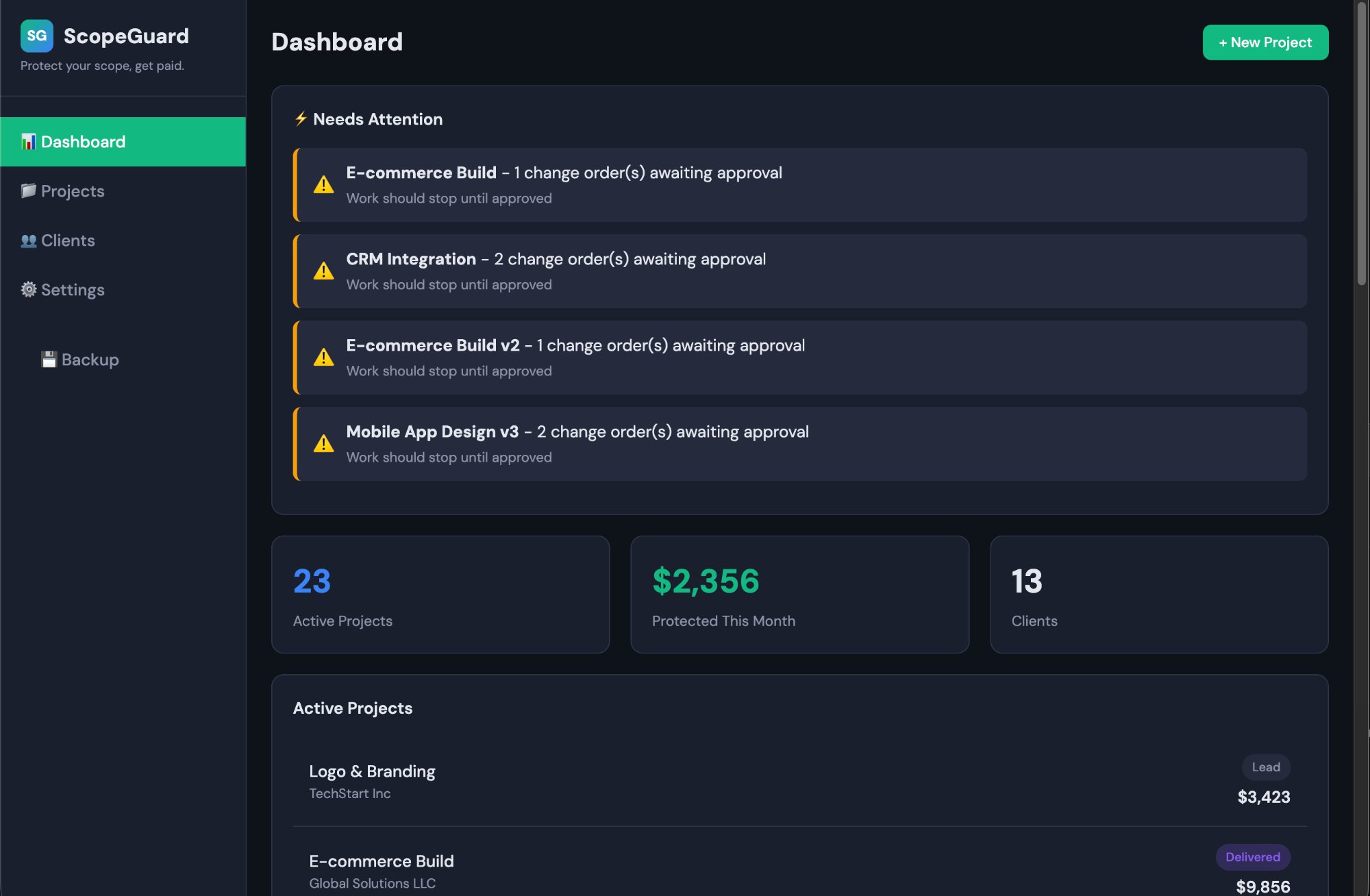This screenshot has height=896, width=1370.
Task: Switch to the Projects section
Action: (72, 190)
